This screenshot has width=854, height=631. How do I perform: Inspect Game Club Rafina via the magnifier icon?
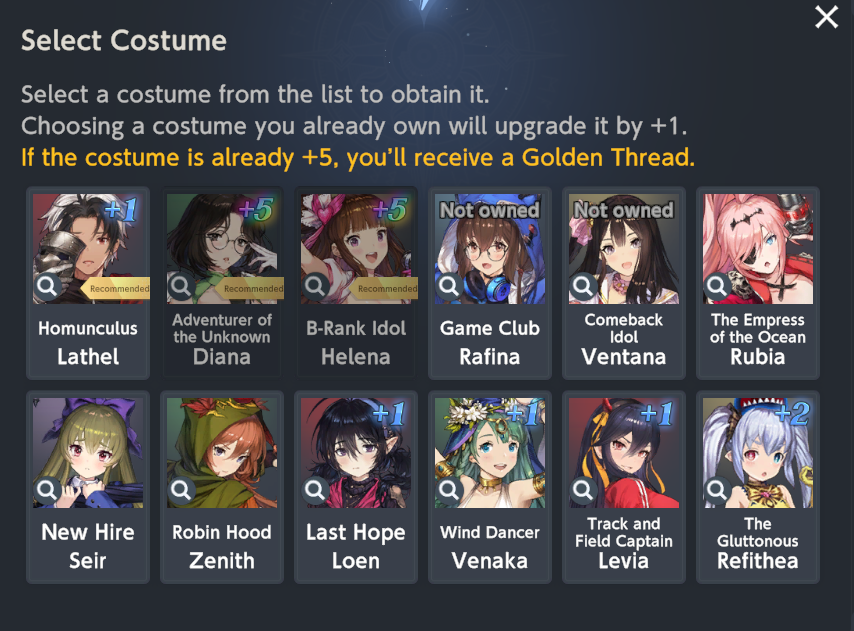[x=449, y=286]
